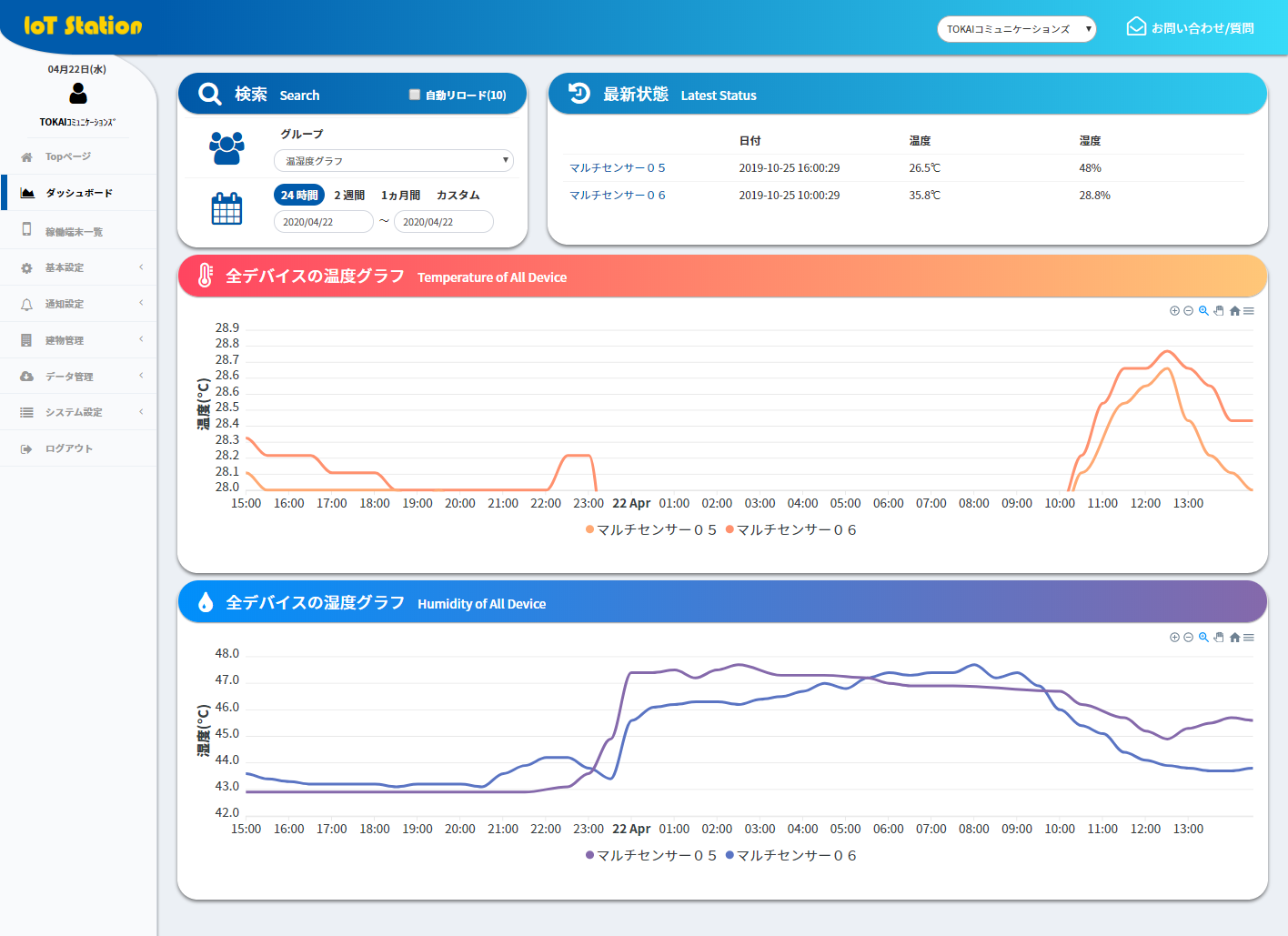Select the 24時間 range tab
The width and height of the screenshot is (1288, 936).
click(x=299, y=195)
